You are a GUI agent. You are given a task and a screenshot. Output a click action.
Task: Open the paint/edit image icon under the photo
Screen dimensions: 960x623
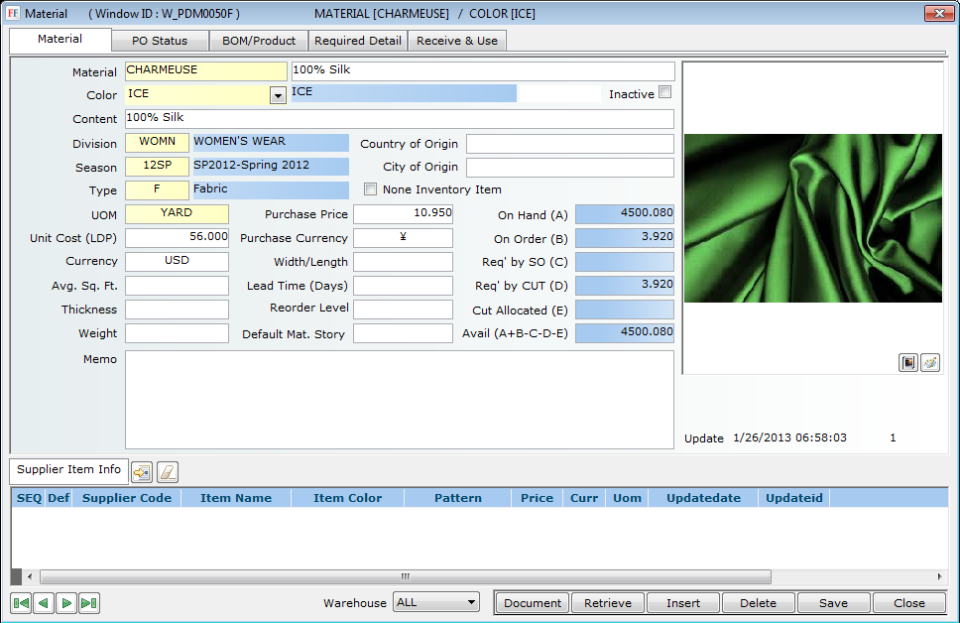click(x=930, y=363)
